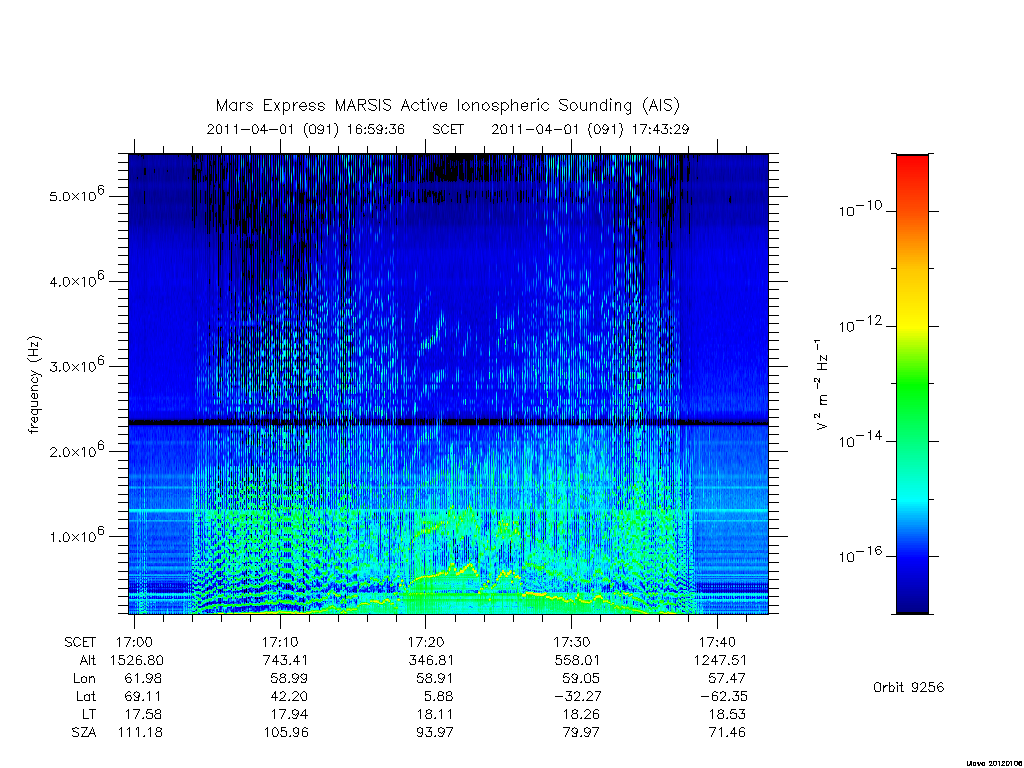Viewport: 1024px width, 768px height.
Task: Select the start timestamp 16:59:36 in the subtitle
Action: 376,129
